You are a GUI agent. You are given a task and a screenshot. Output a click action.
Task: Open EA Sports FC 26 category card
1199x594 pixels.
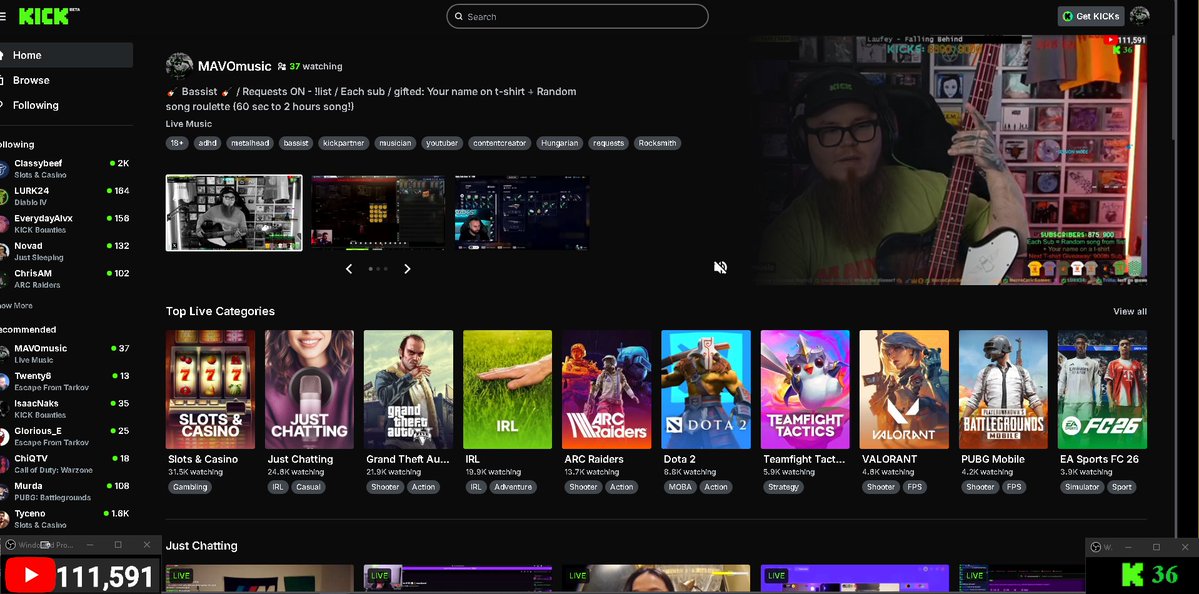[x=1102, y=389]
